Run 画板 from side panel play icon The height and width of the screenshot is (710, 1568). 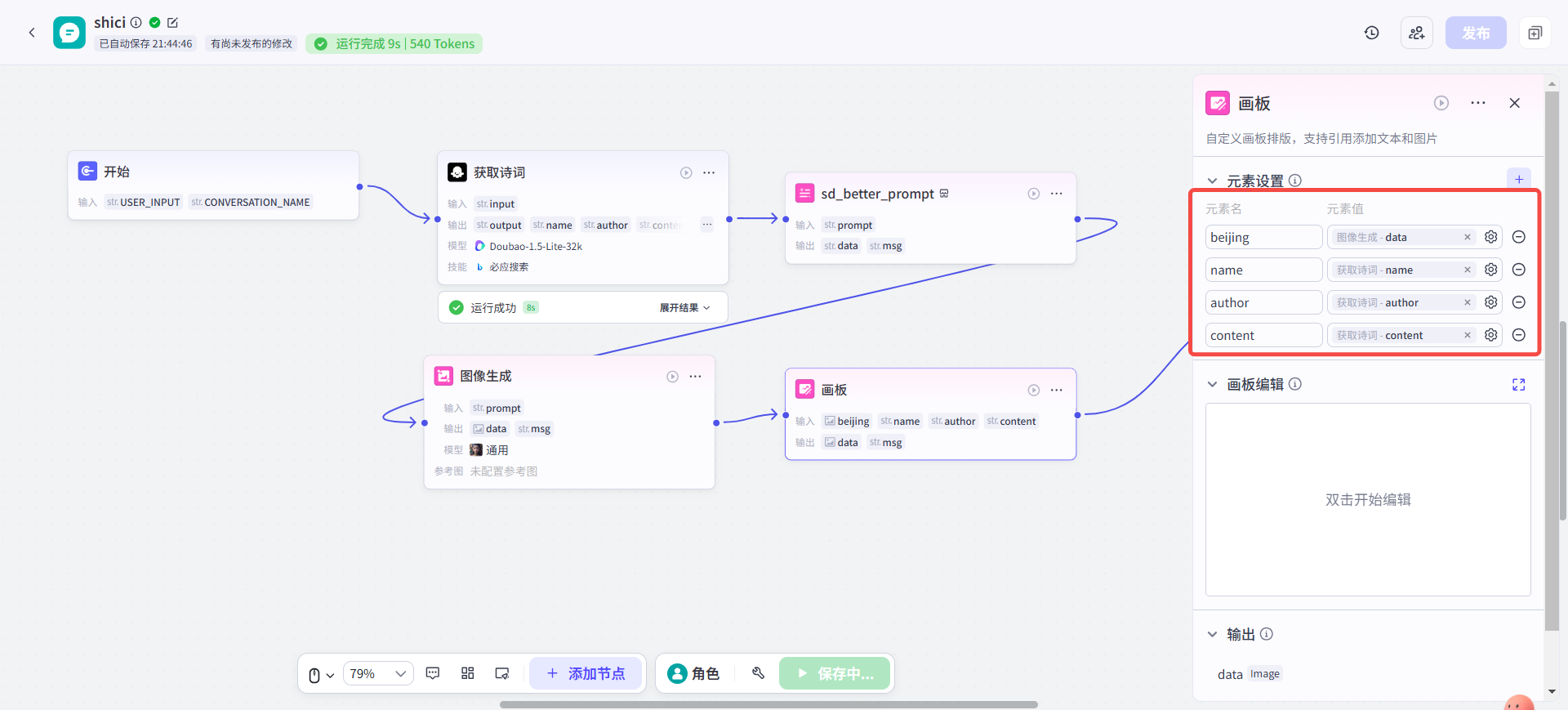(x=1441, y=103)
